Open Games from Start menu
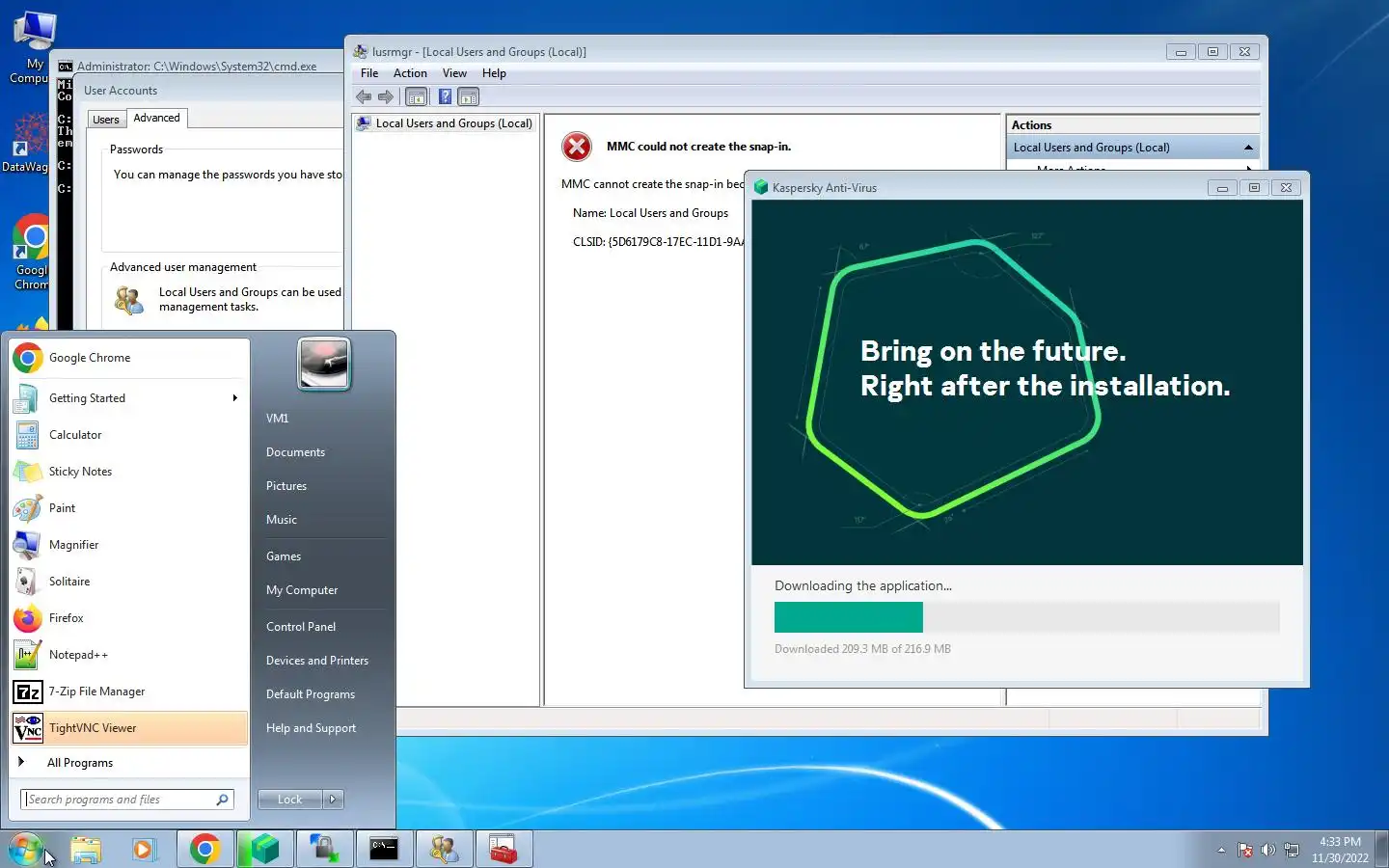1389x868 pixels. [x=284, y=556]
